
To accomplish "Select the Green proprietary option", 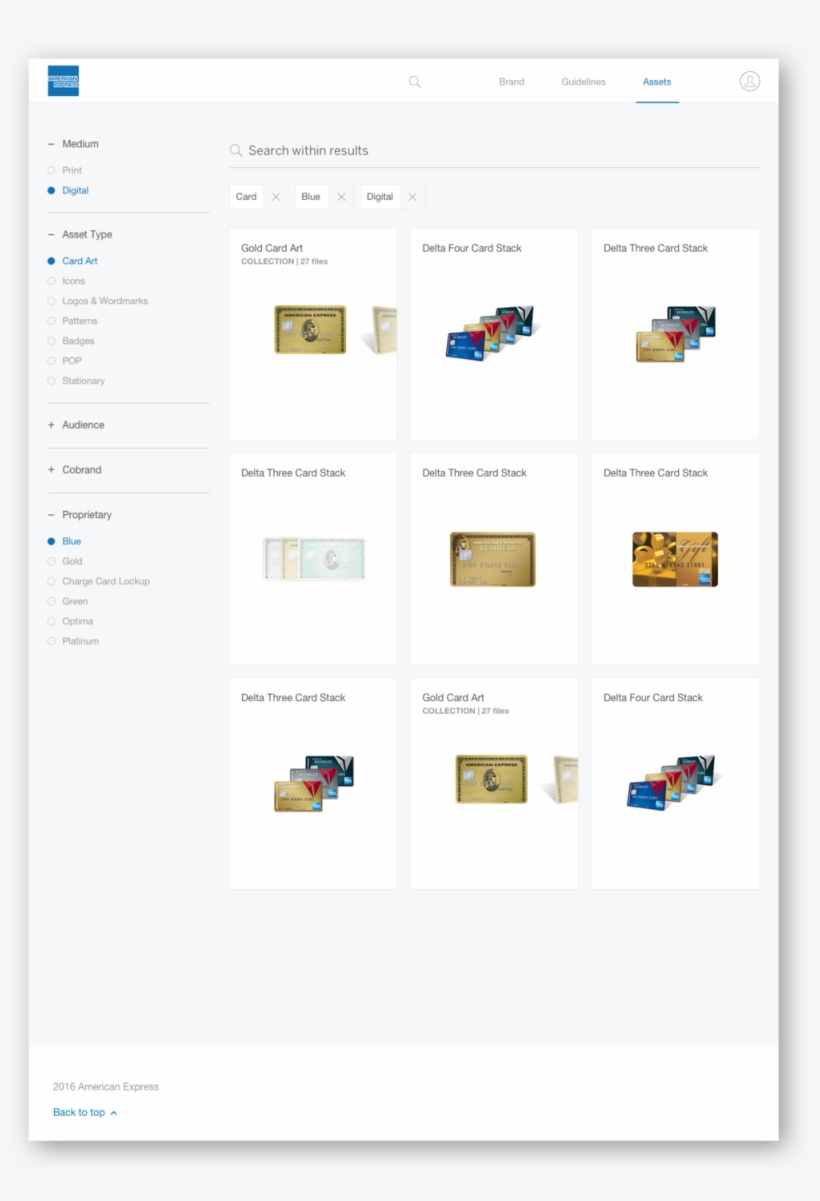I will coord(67,601).
